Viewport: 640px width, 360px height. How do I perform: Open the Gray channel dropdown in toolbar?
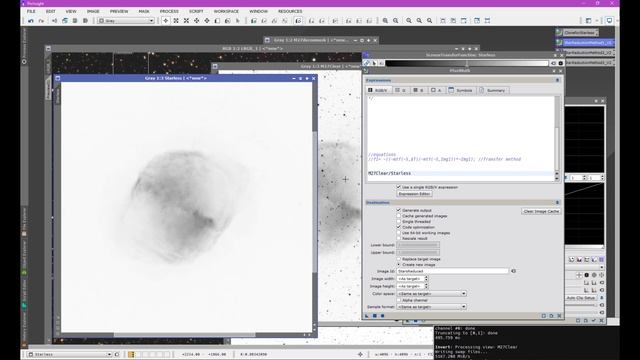point(126,20)
